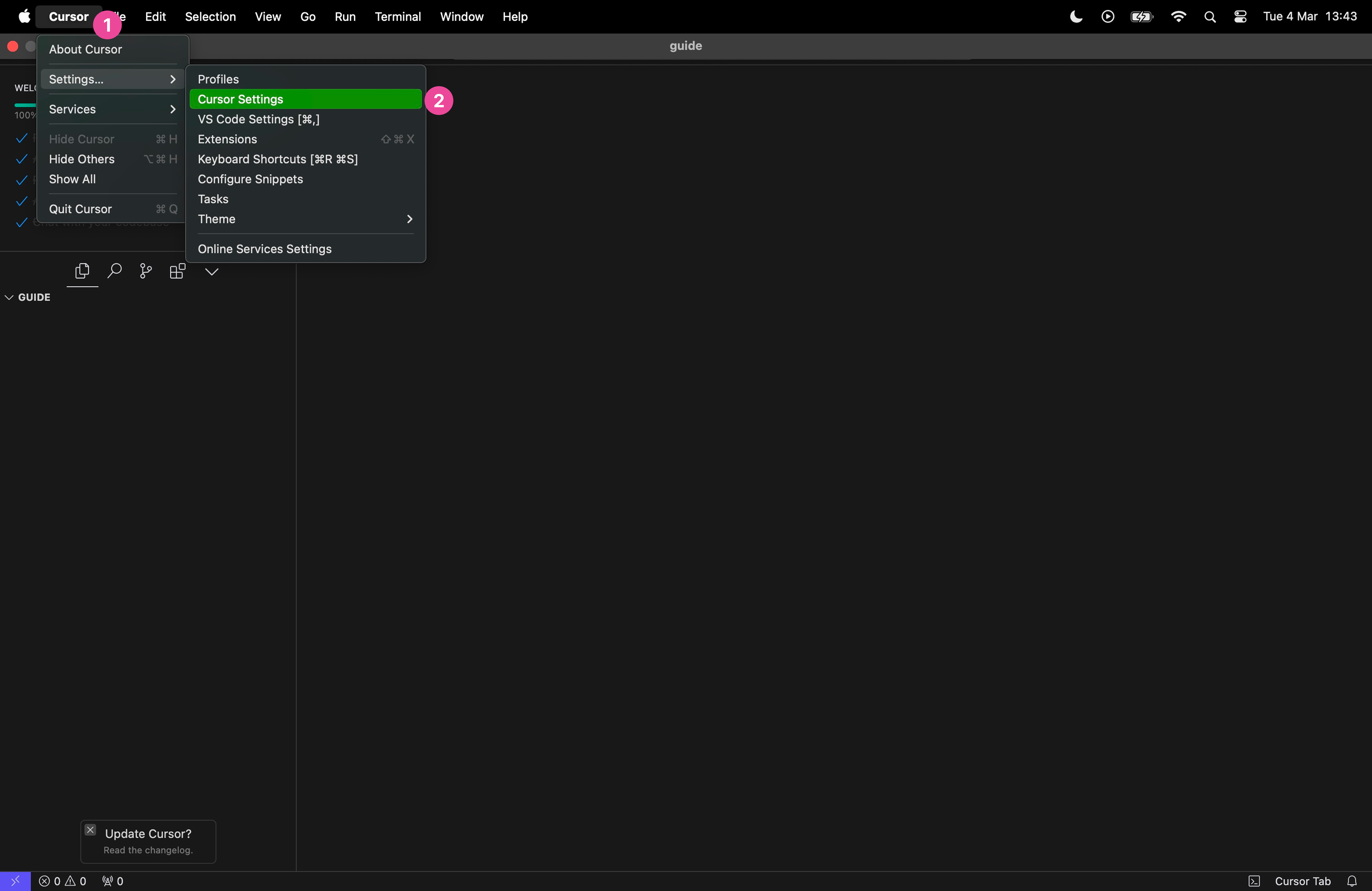Read the changelog link
The height and width of the screenshot is (891, 1372).
point(148,850)
